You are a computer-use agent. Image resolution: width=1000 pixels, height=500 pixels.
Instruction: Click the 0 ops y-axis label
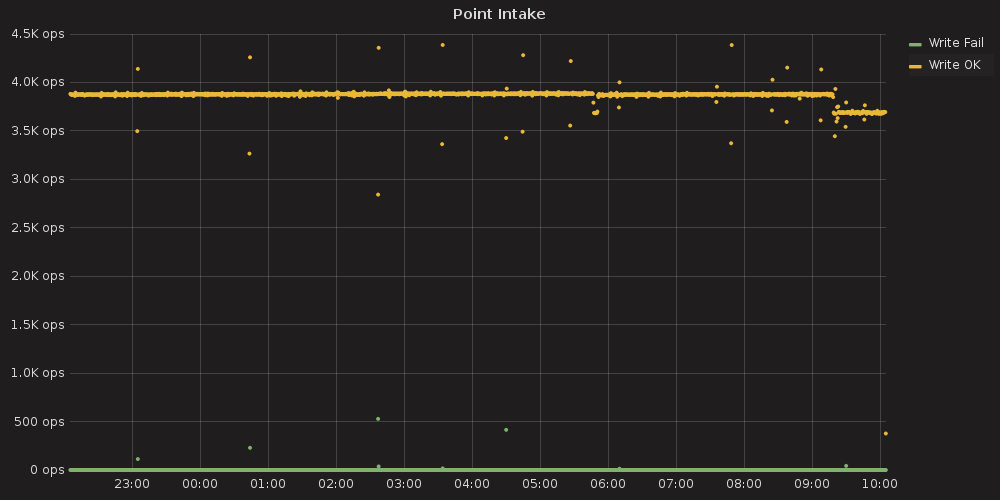(x=46, y=470)
